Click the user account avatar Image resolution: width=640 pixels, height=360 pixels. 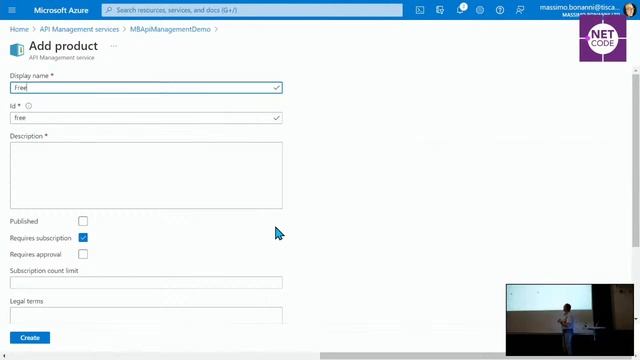pyautogui.click(x=630, y=10)
